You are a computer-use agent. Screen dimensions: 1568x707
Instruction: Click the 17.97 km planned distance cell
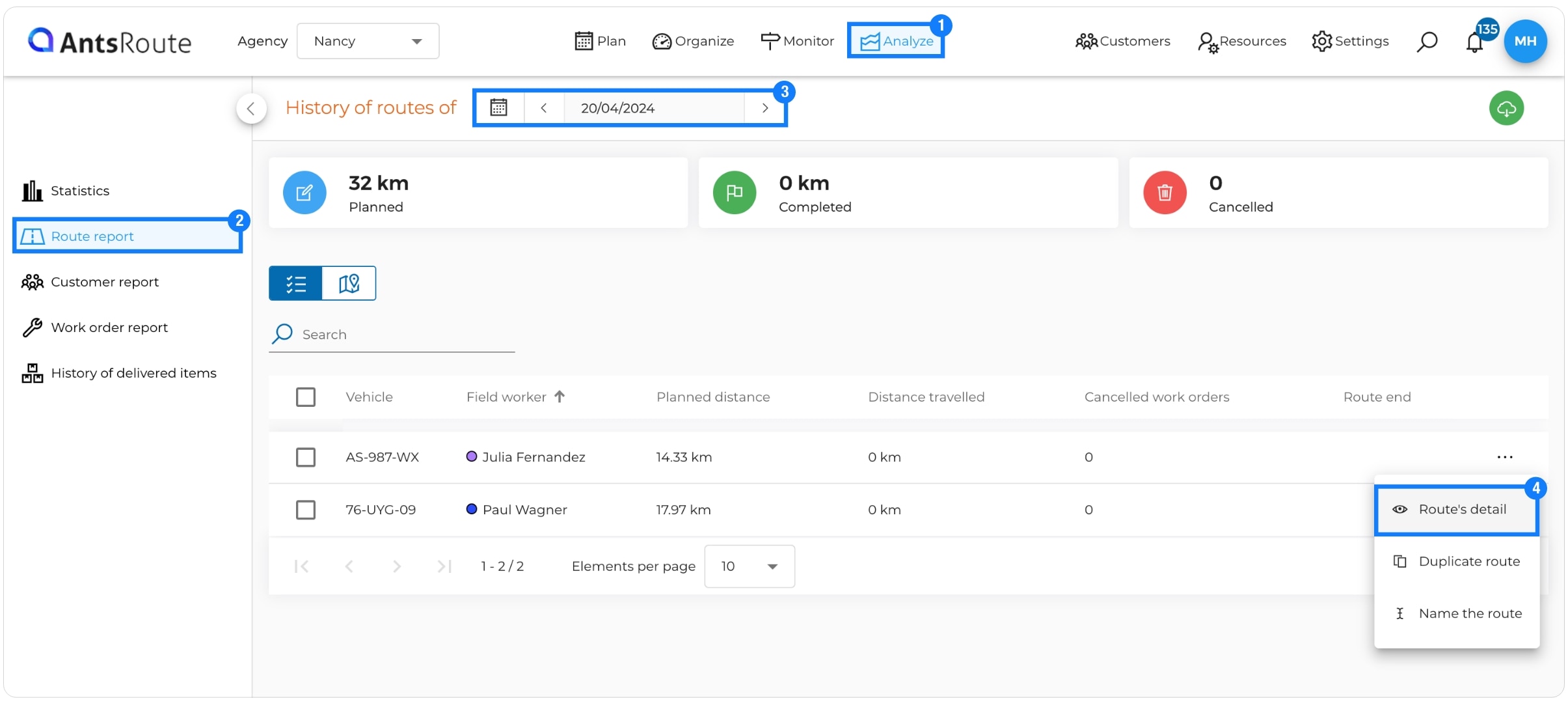click(683, 510)
